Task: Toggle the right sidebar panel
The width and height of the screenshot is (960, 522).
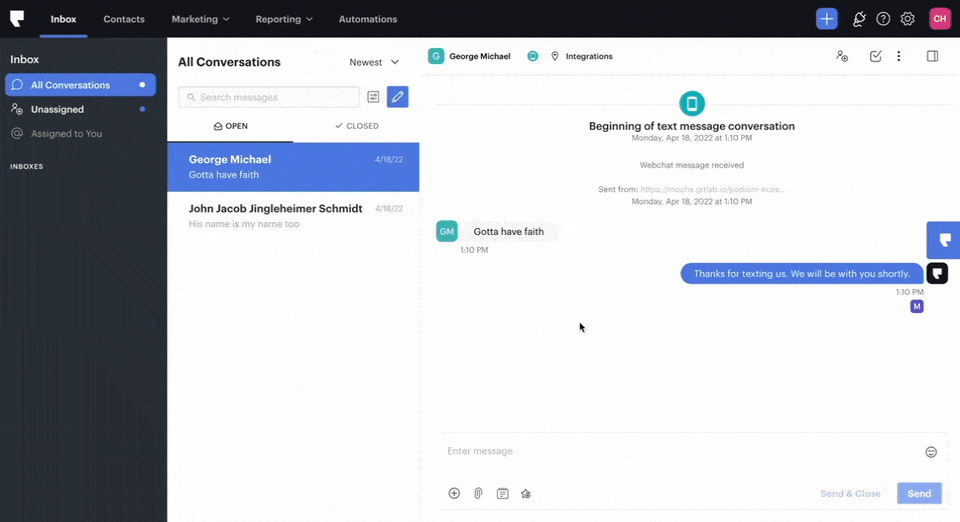Action: pyautogui.click(x=932, y=56)
